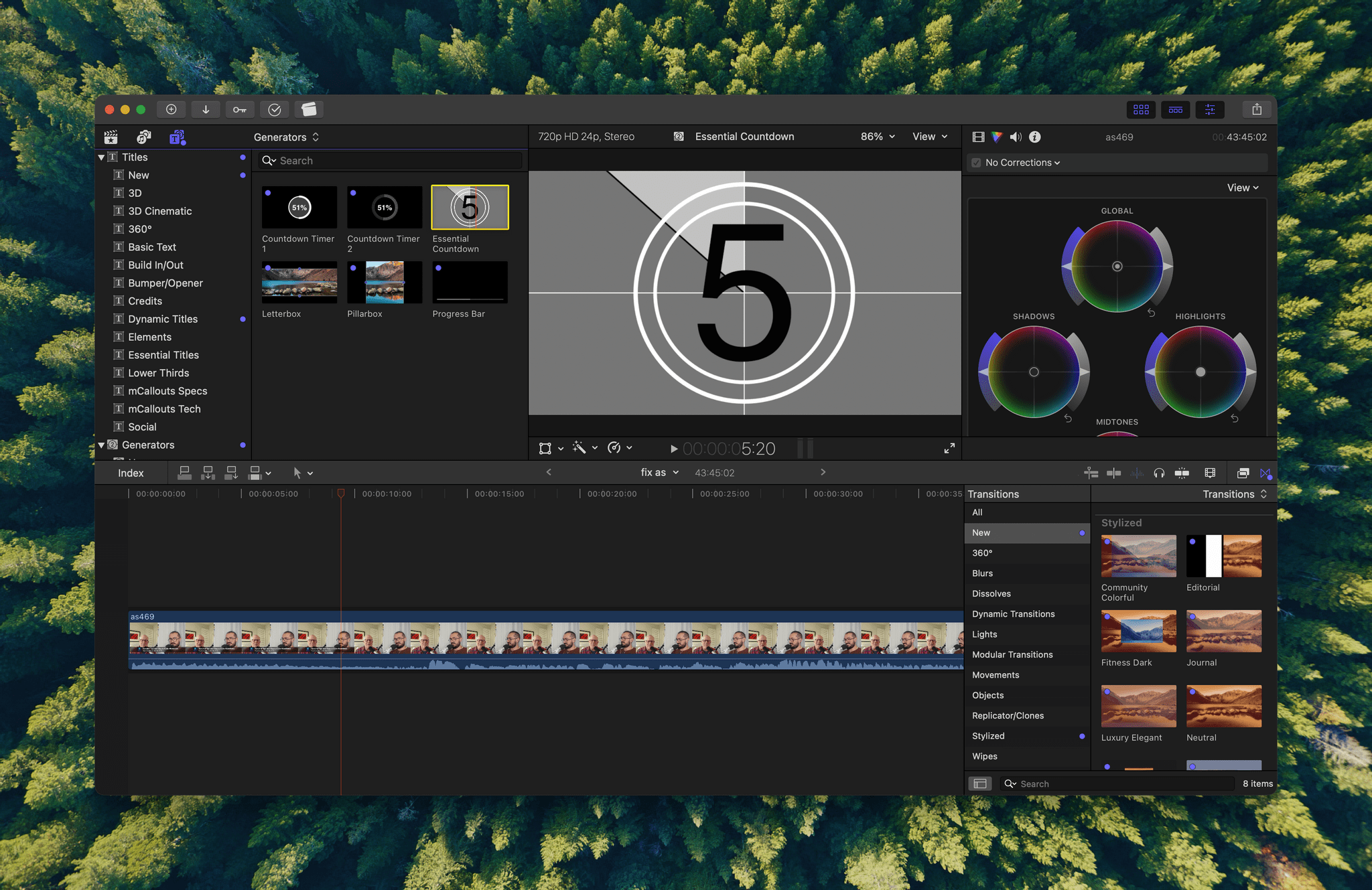Image resolution: width=1372 pixels, height=890 pixels.
Task: Click the Shadows color wheel control
Action: tap(1034, 372)
